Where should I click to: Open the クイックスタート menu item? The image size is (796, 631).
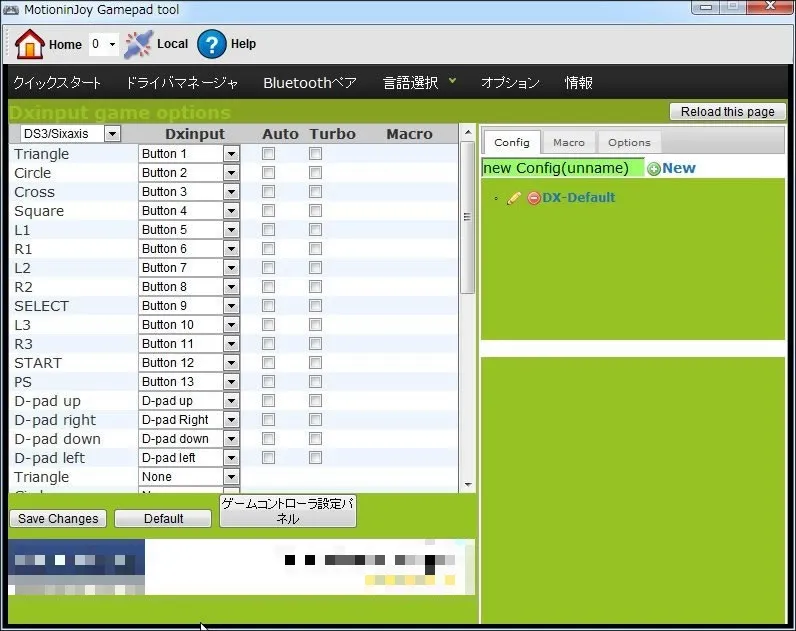(x=57, y=83)
